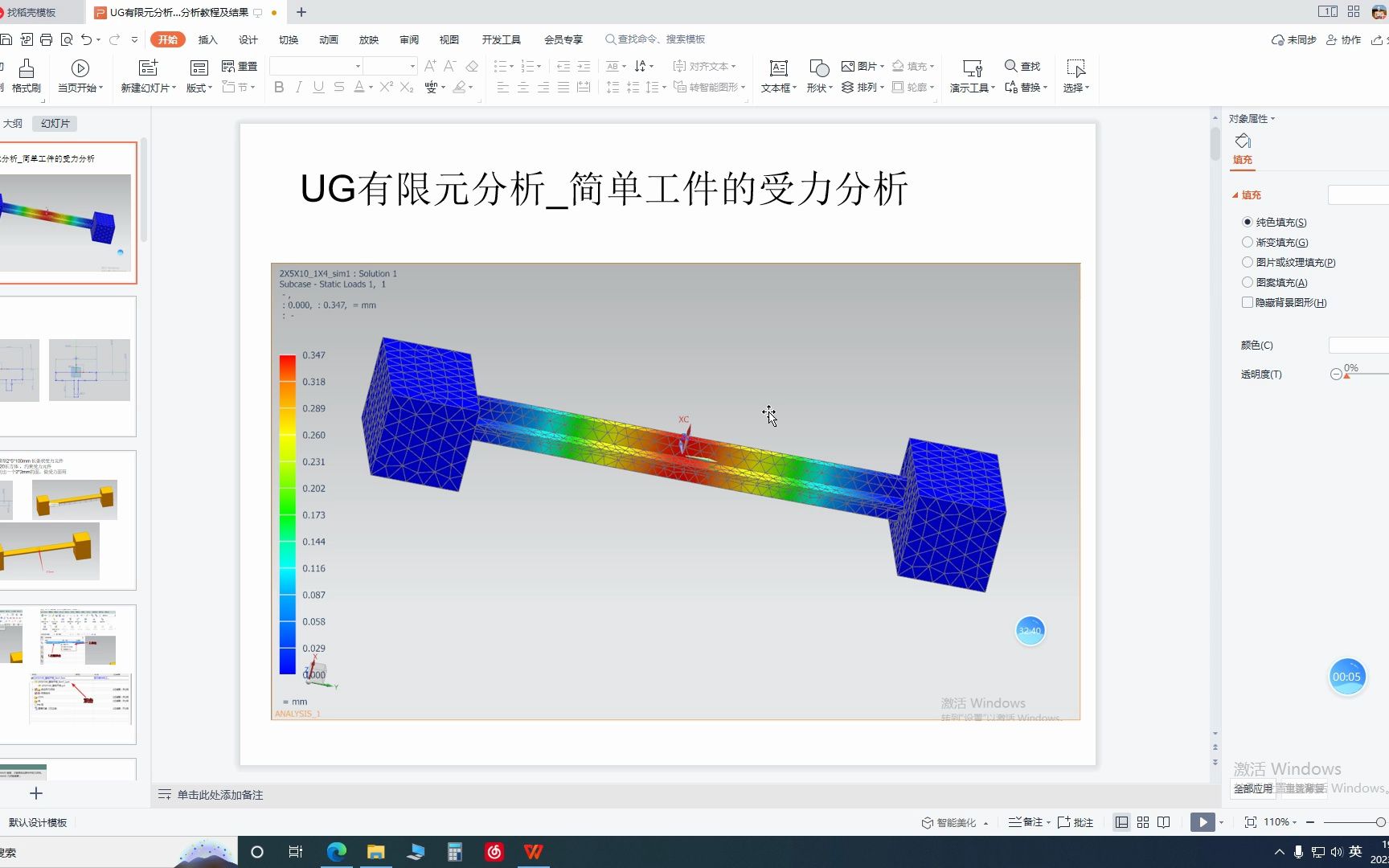Click the Underline formatting icon

tap(319, 87)
